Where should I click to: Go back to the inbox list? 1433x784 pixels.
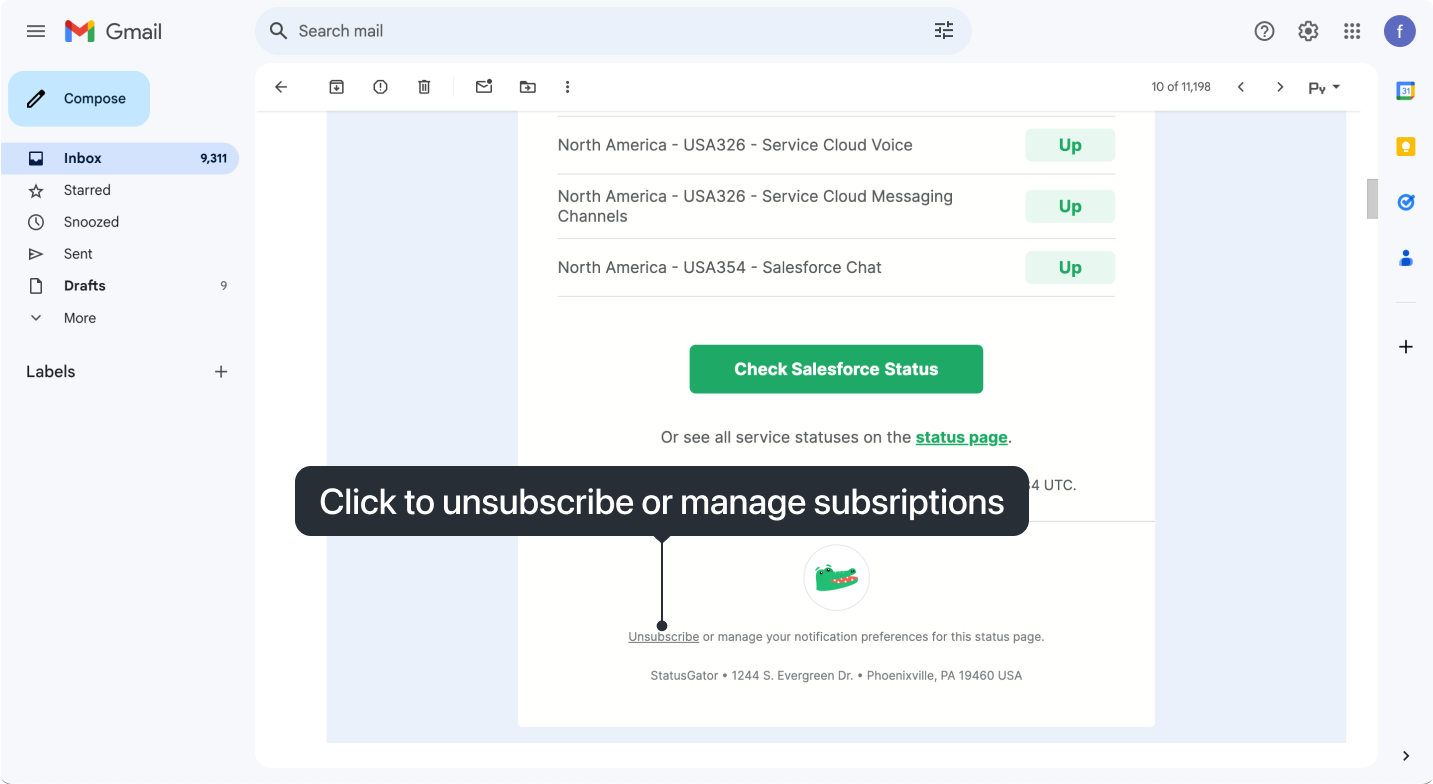[x=281, y=87]
